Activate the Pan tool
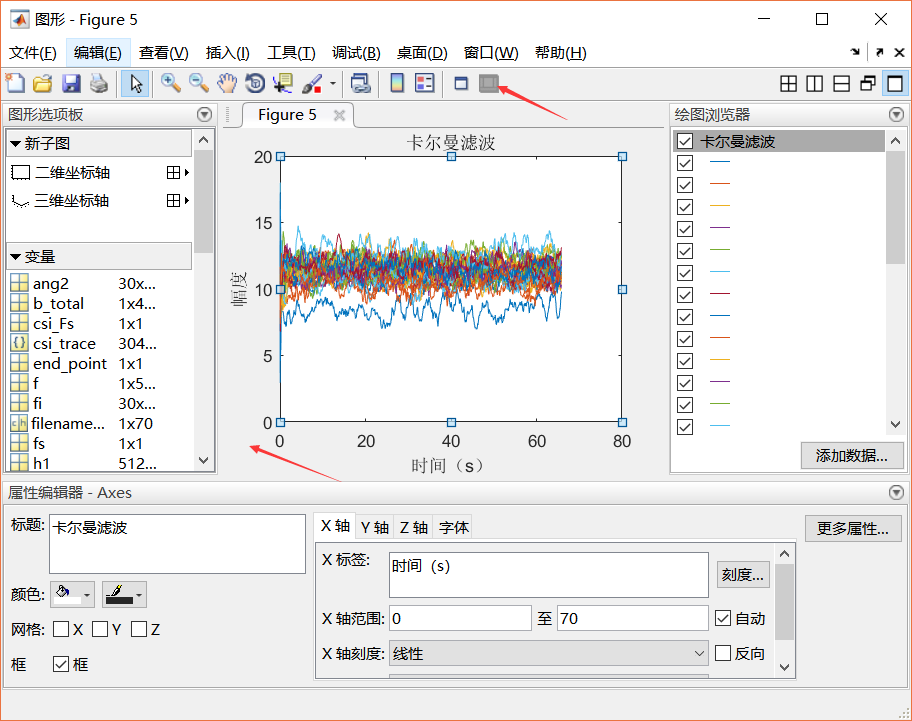Image resolution: width=912 pixels, height=721 pixels. 226,84
